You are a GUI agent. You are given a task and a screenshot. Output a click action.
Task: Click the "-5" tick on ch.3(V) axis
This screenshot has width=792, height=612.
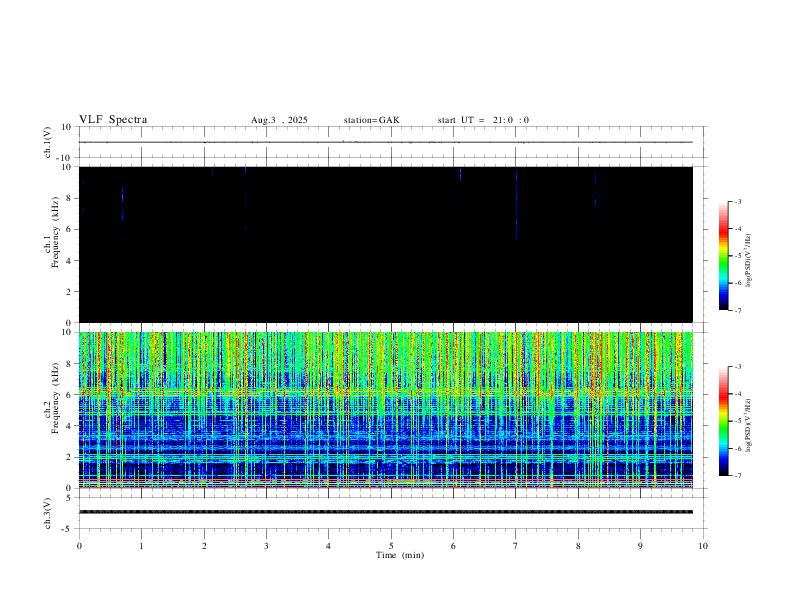[68, 529]
